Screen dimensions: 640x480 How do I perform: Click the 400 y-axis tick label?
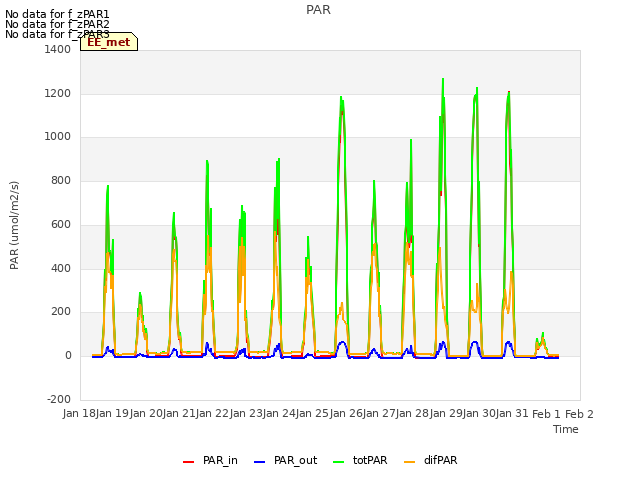point(61,268)
